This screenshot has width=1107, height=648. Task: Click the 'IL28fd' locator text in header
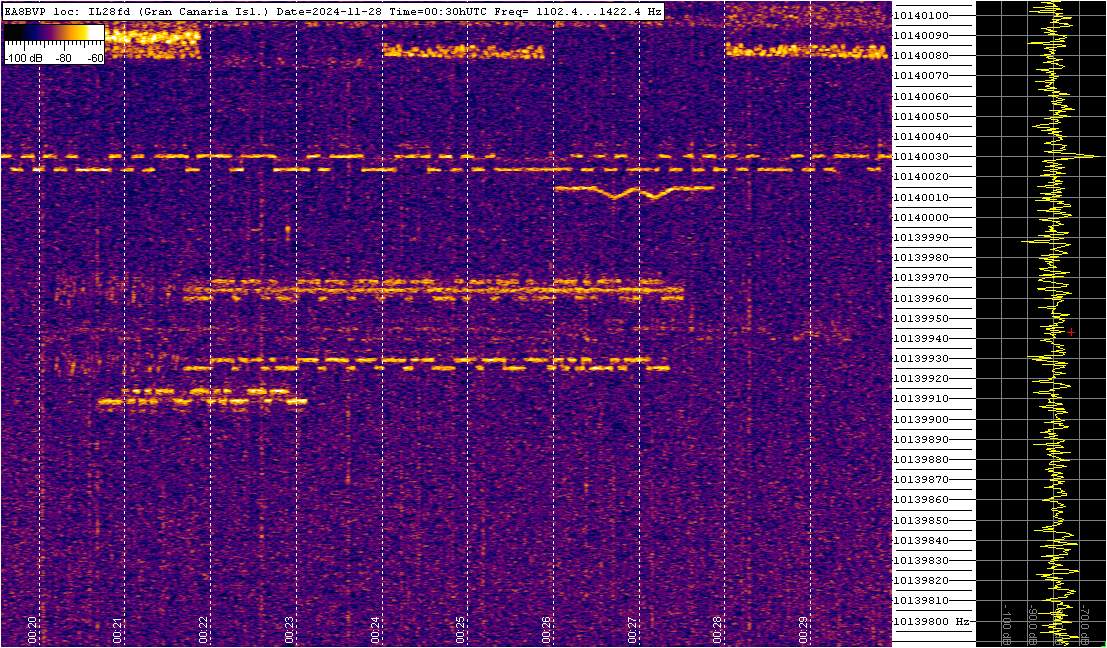[108, 11]
